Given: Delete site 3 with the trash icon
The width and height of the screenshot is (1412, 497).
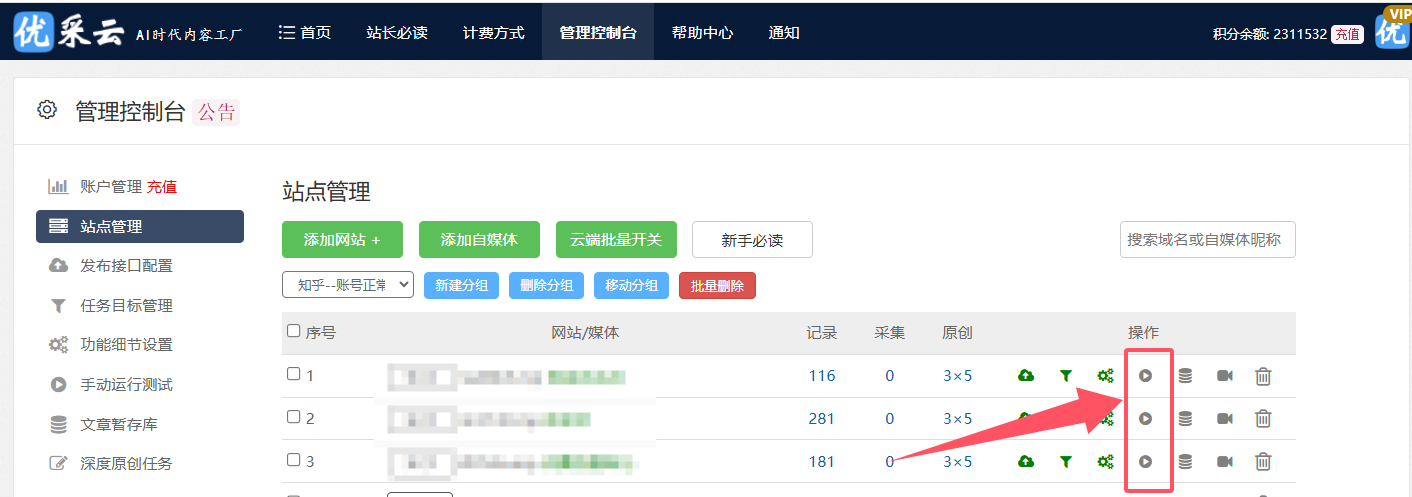Looking at the screenshot, I should [x=1263, y=461].
